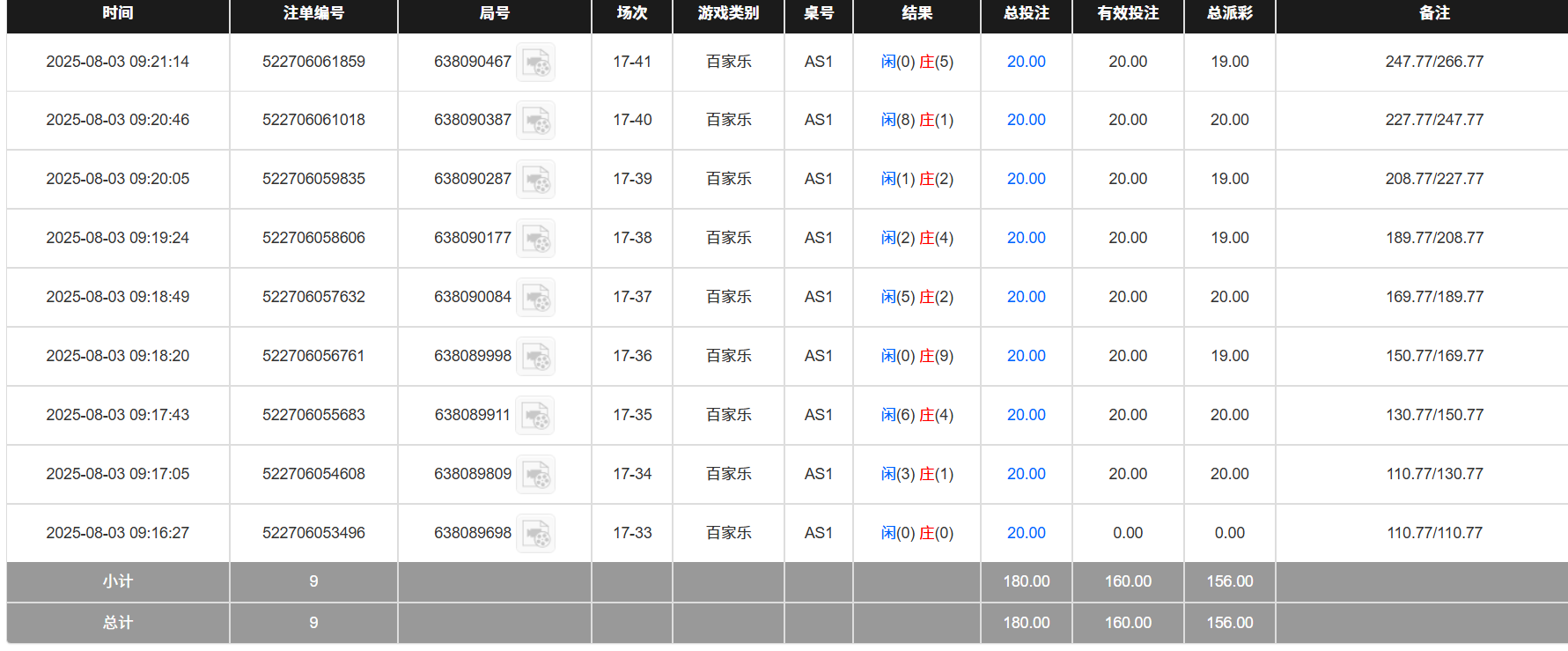Image resolution: width=1568 pixels, height=651 pixels.
Task: Click replay icon beside round 638090287
Action: click(x=535, y=180)
